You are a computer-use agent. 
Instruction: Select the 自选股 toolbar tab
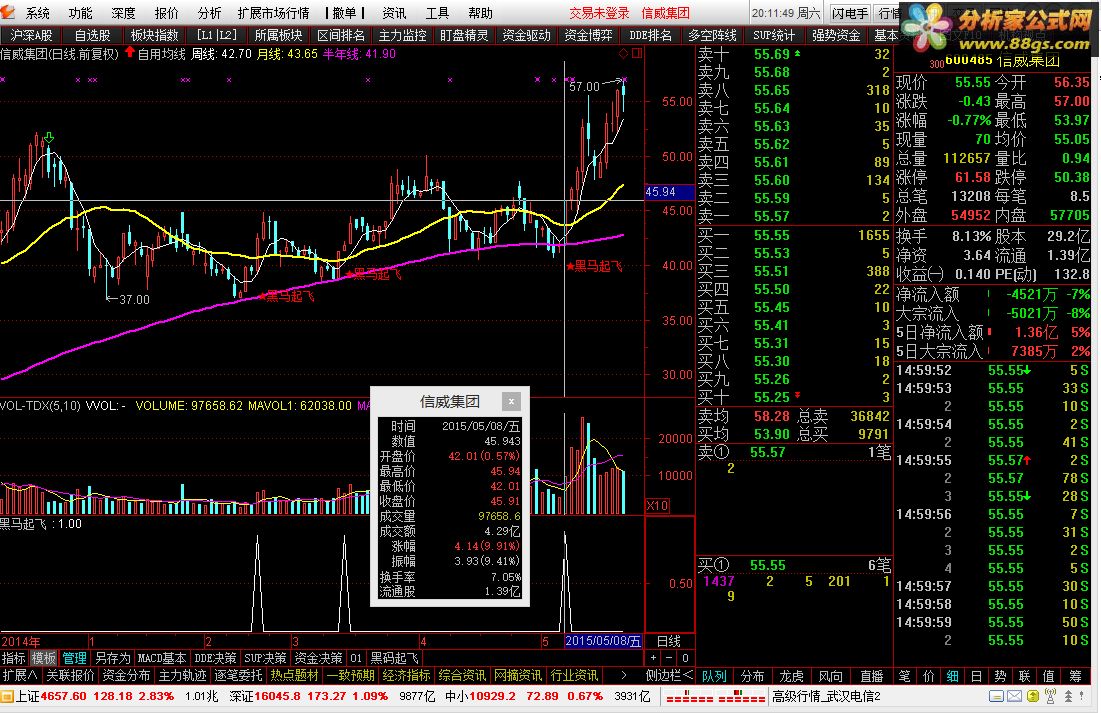pos(93,35)
